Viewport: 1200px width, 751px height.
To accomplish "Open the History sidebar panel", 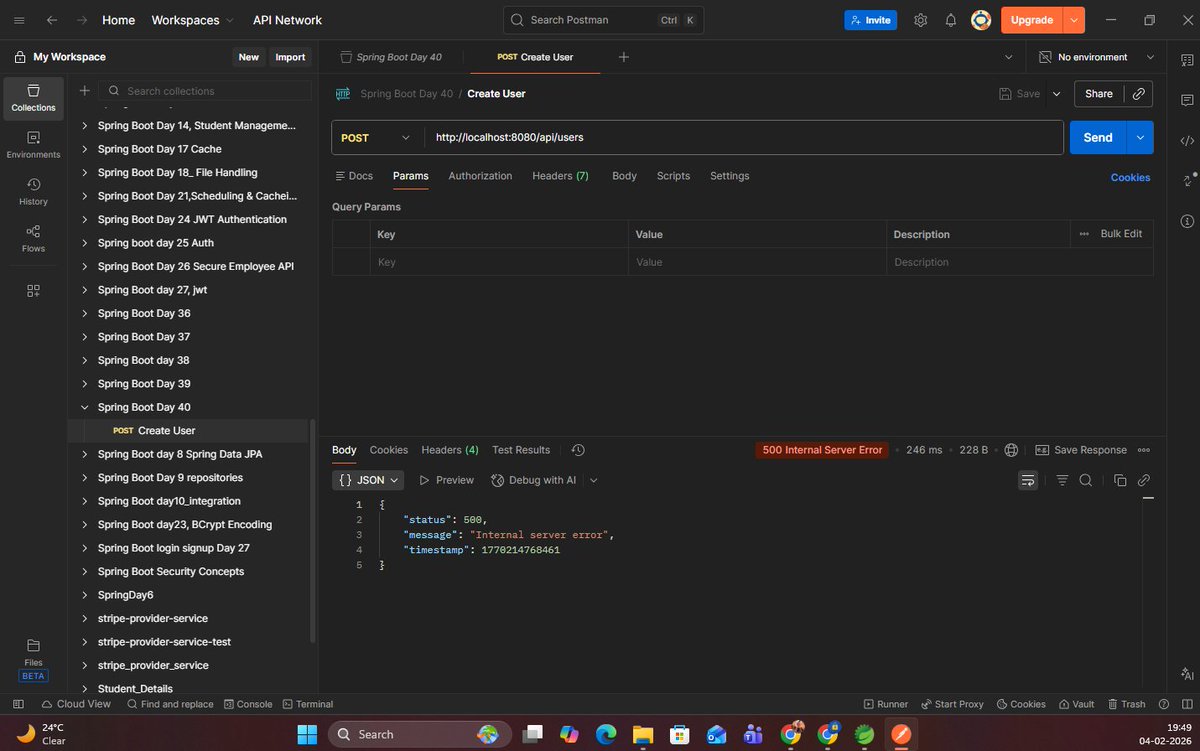I will pyautogui.click(x=33, y=192).
